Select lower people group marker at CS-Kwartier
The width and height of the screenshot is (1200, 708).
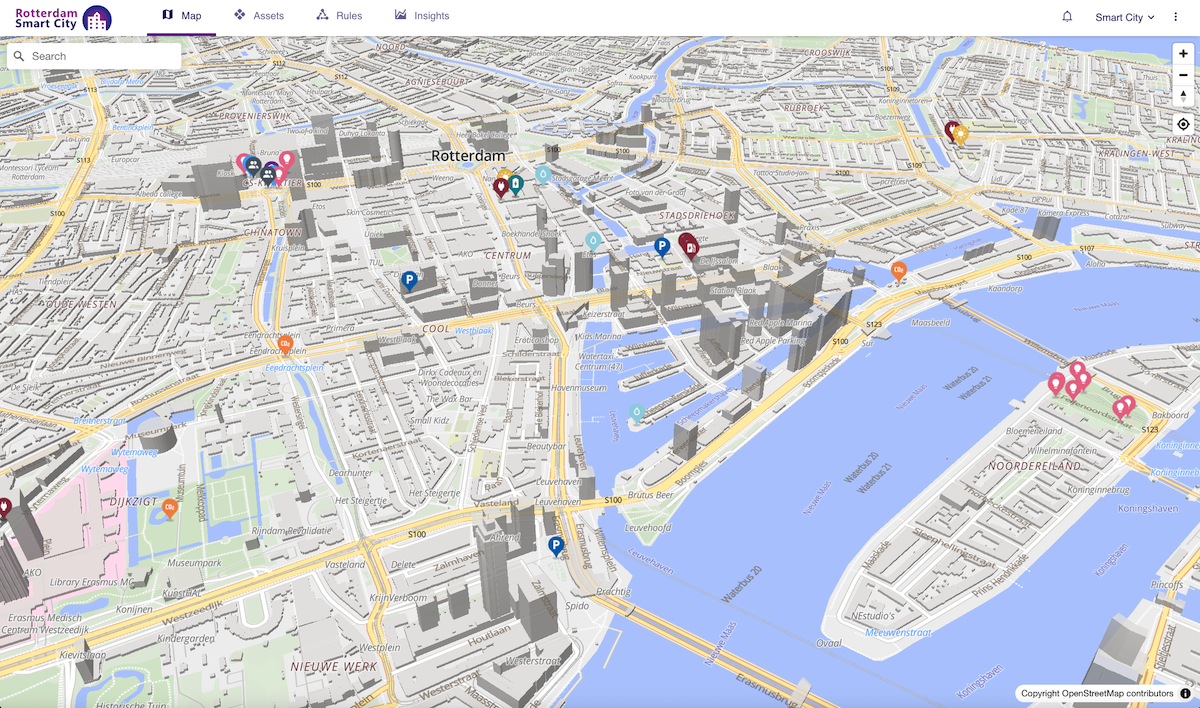(269, 175)
